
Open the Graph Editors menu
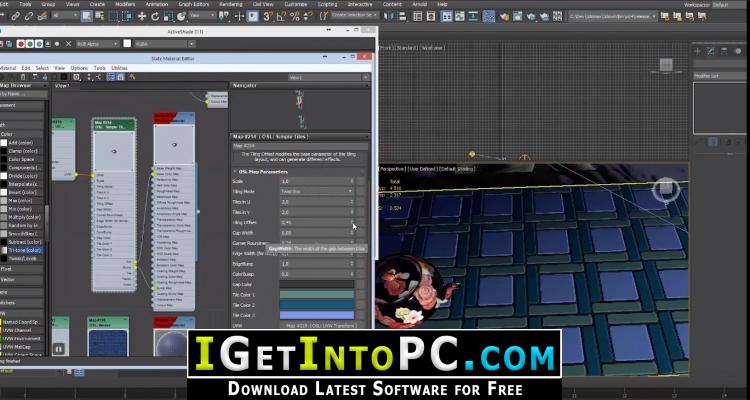tap(194, 4)
